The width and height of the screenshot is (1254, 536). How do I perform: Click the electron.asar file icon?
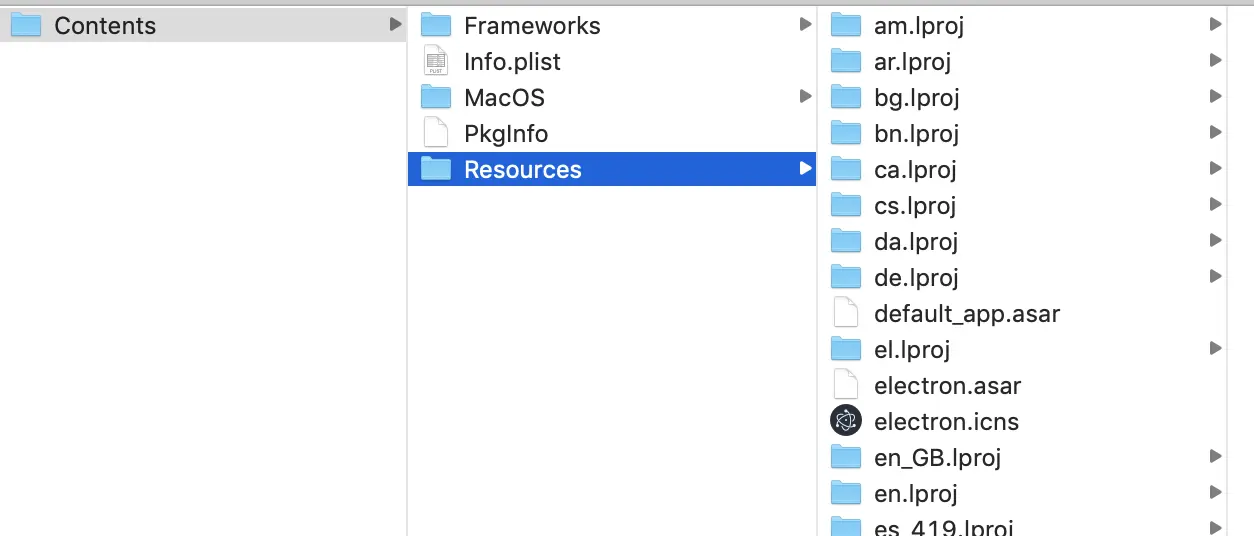pos(846,385)
